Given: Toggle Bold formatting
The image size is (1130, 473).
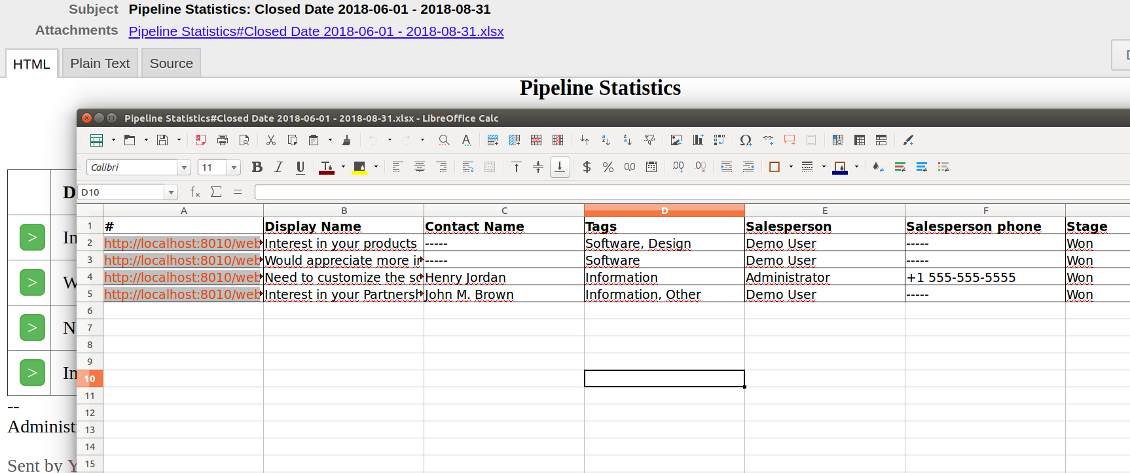Looking at the screenshot, I should pyautogui.click(x=257, y=167).
